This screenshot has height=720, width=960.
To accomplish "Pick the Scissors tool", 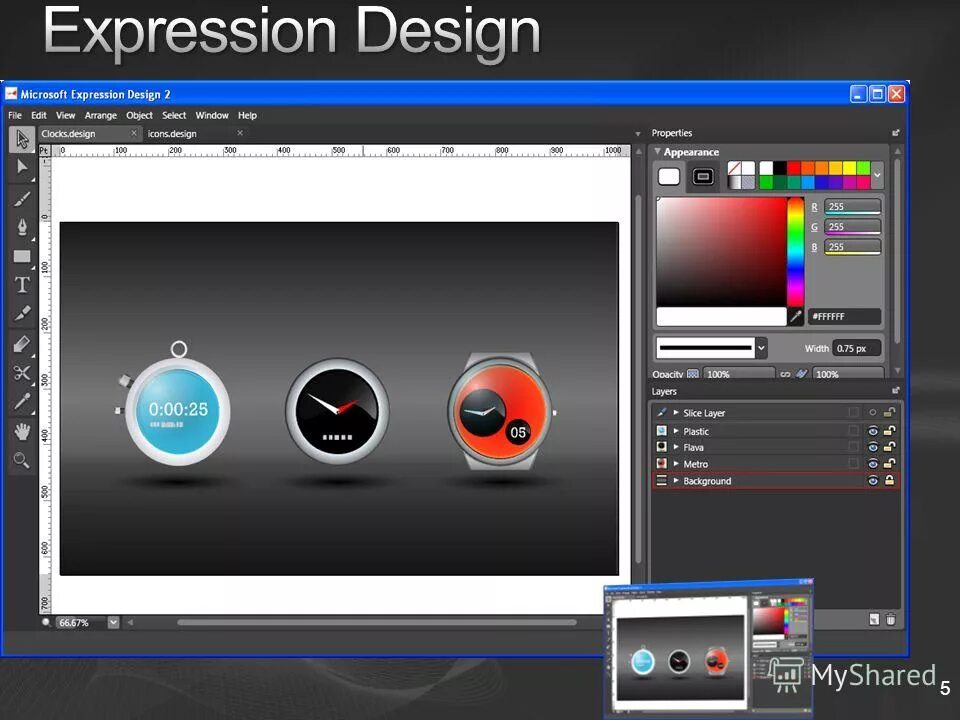I will click(x=22, y=372).
